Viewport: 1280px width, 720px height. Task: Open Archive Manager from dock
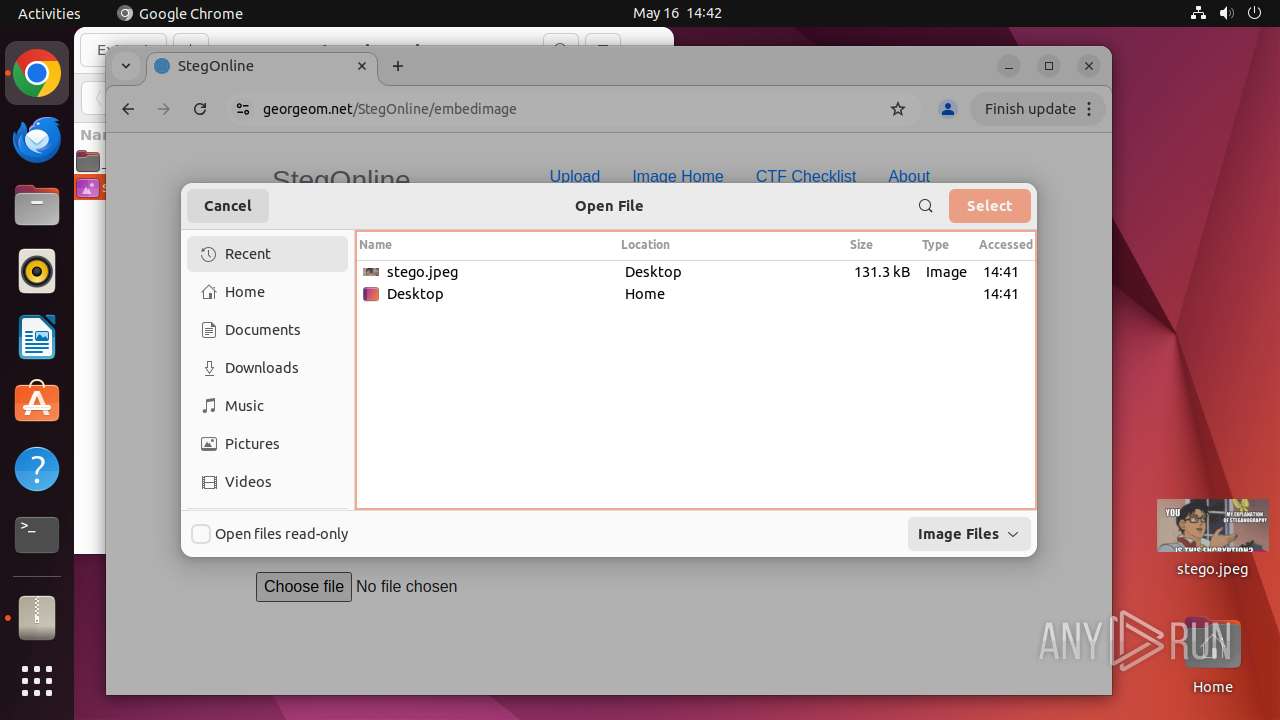[x=37, y=618]
